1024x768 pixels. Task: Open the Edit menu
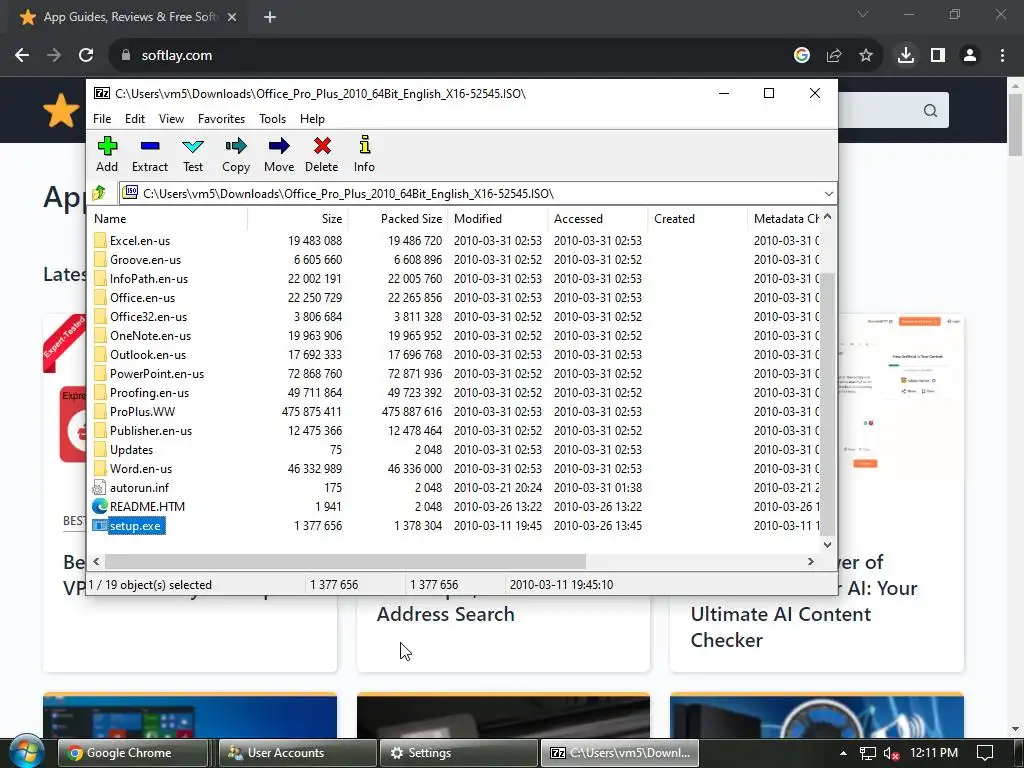[x=135, y=119]
